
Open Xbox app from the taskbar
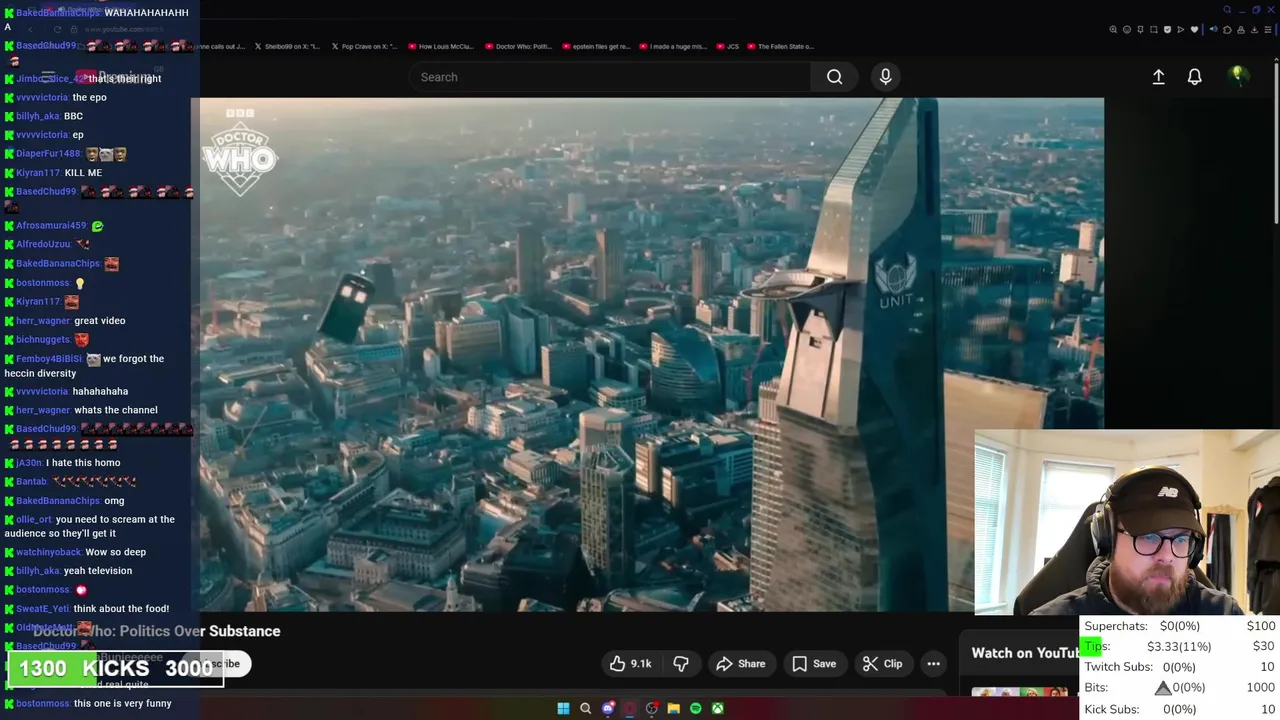pos(718,708)
